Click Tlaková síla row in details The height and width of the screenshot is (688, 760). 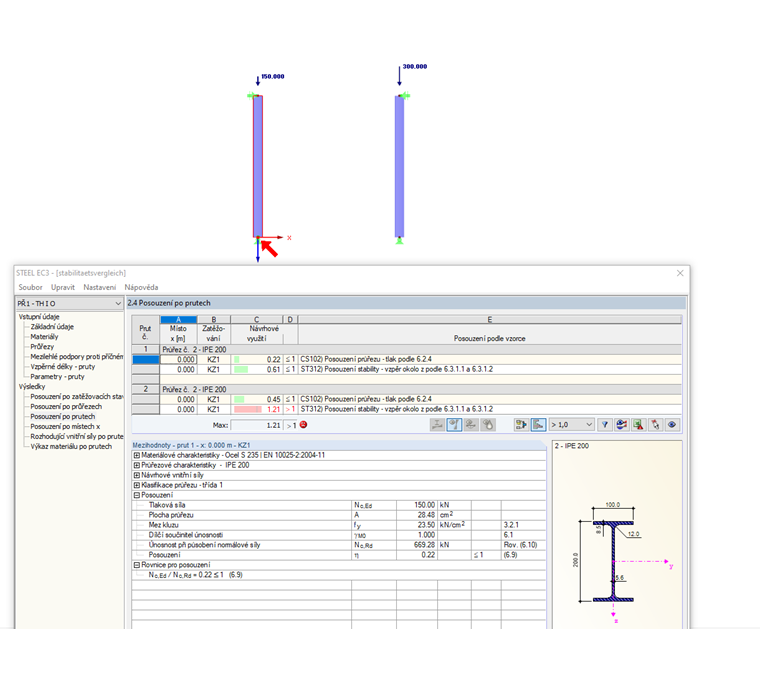click(x=338, y=505)
